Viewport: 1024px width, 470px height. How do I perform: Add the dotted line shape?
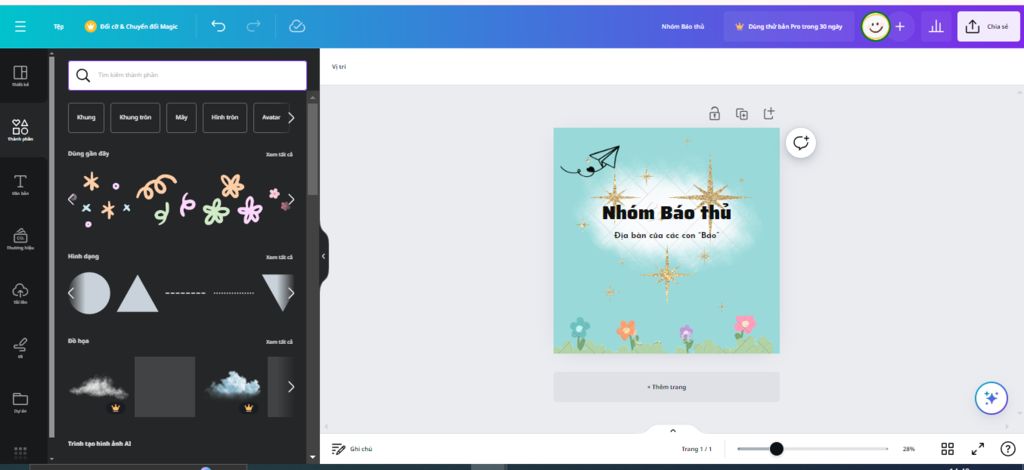(234, 293)
